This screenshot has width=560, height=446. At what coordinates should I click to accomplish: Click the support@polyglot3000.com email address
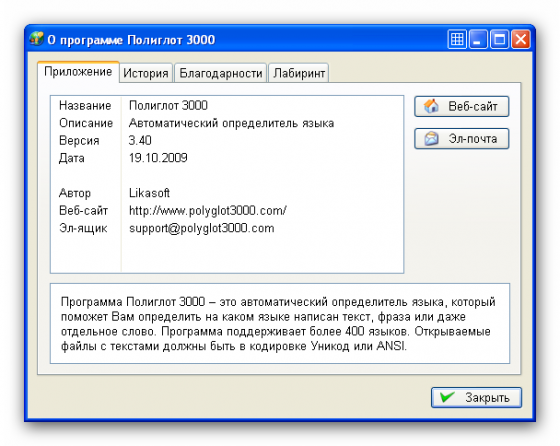tap(202, 228)
